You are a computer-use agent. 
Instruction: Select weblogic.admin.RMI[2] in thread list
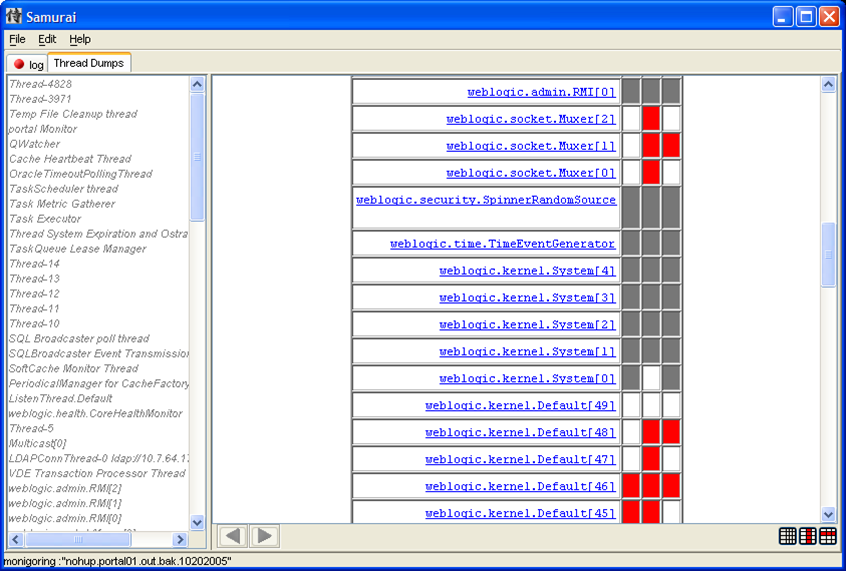(x=65, y=489)
